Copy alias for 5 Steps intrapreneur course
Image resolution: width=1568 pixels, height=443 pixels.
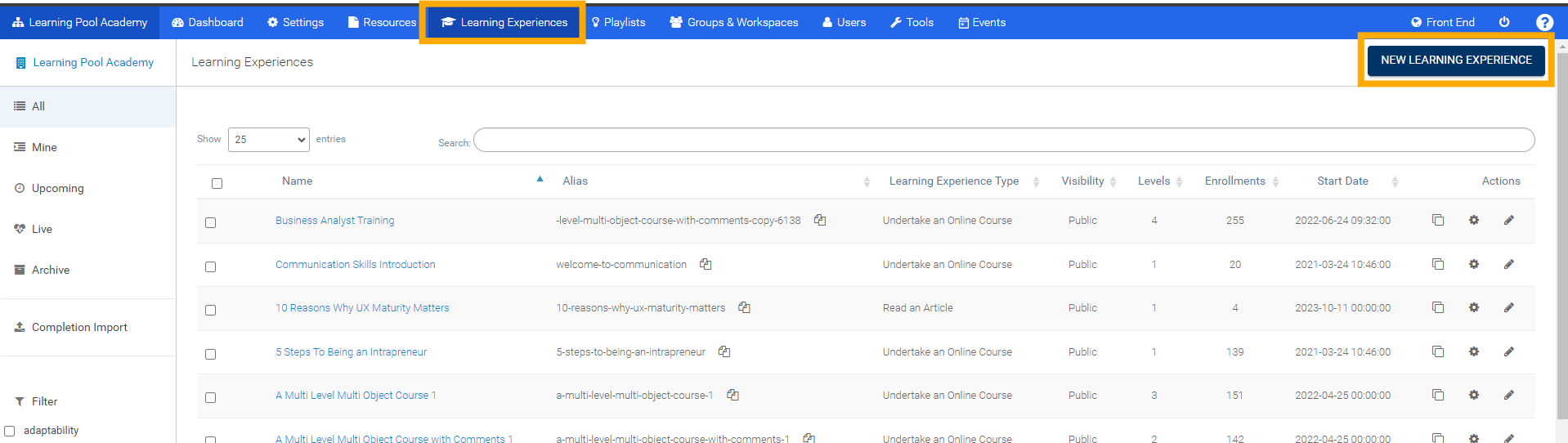click(724, 351)
